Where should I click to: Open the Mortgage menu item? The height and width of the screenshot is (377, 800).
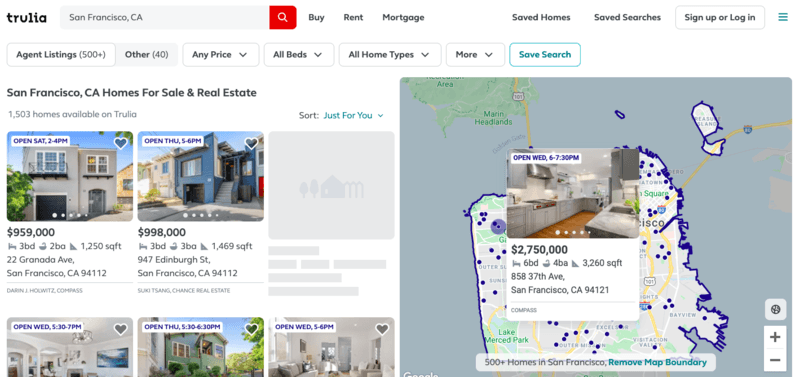click(x=403, y=17)
